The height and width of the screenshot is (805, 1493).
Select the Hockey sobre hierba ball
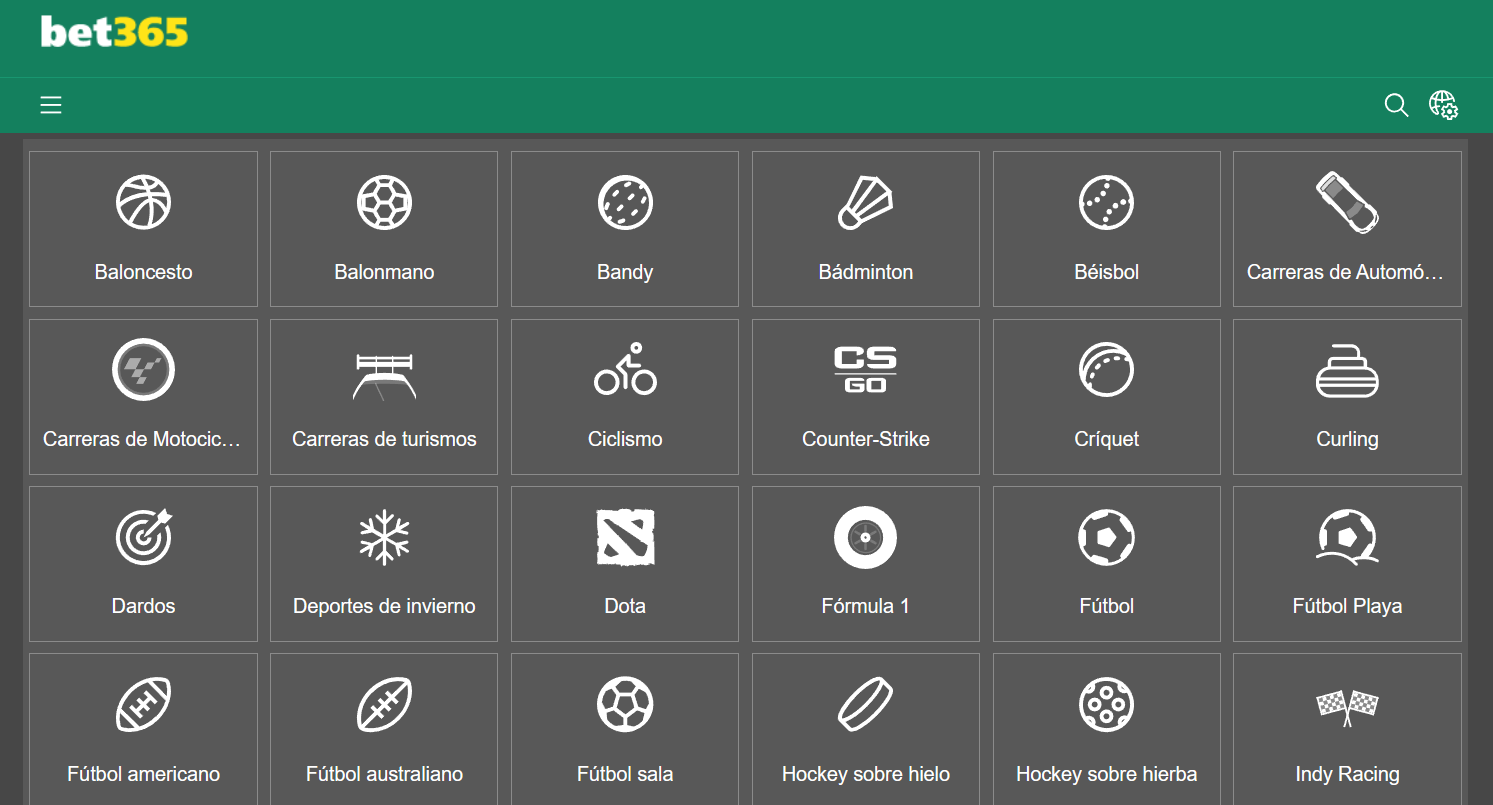click(1107, 705)
